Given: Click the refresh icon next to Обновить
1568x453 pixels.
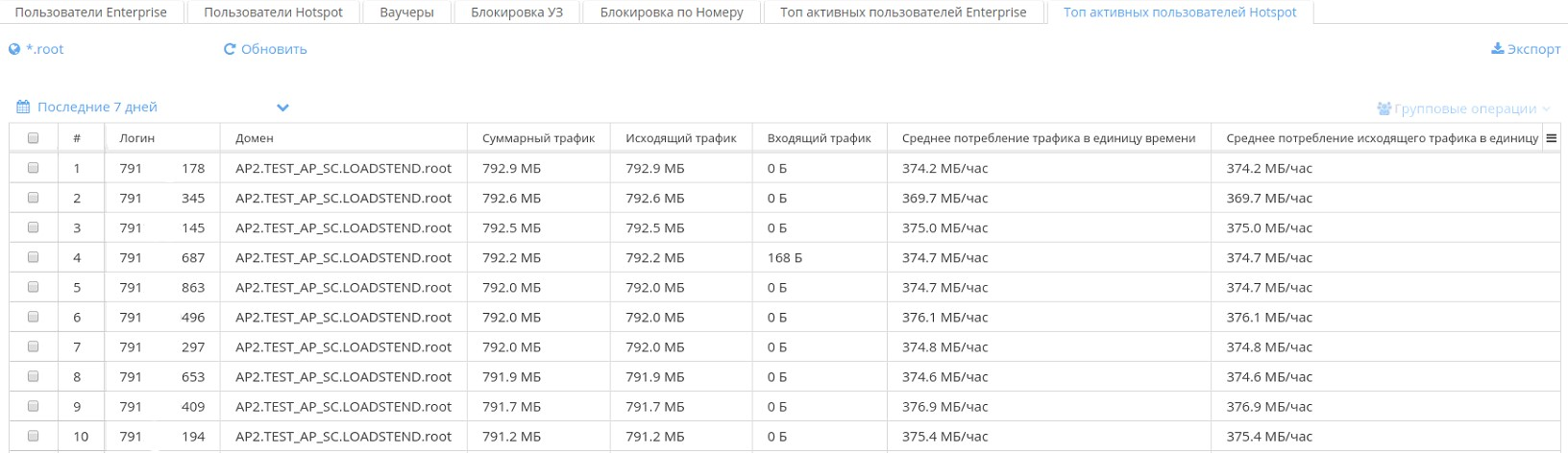Looking at the screenshot, I should [230, 49].
